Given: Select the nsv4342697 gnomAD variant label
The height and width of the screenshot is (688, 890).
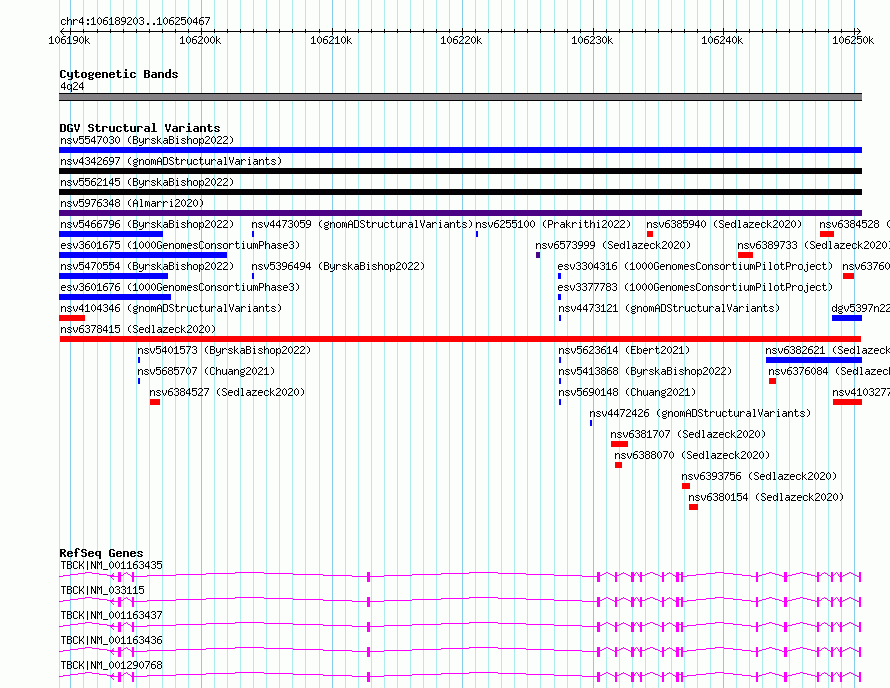Looking at the screenshot, I should [x=171, y=161].
